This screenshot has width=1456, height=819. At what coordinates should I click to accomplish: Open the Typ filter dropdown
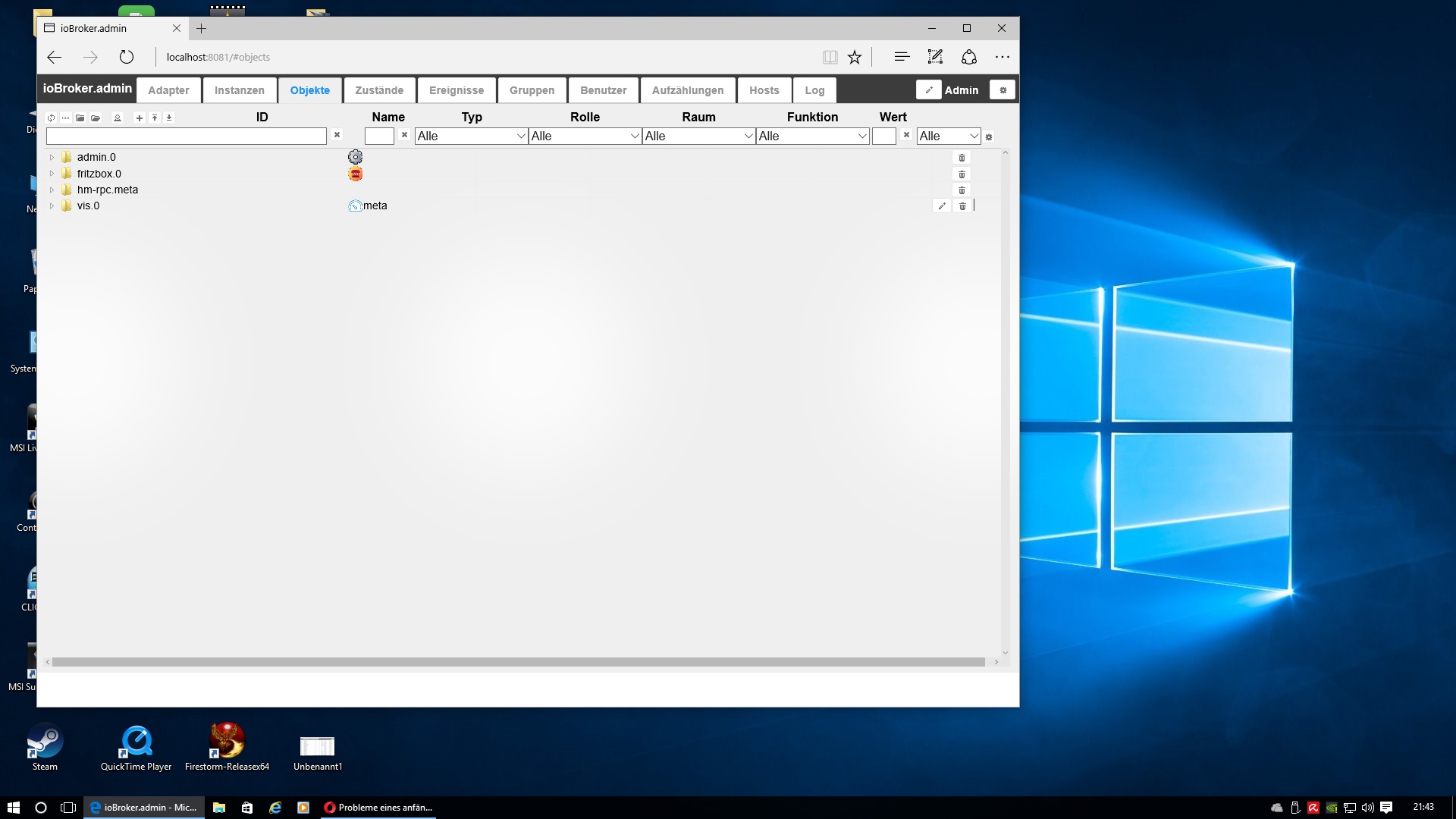[x=471, y=136]
